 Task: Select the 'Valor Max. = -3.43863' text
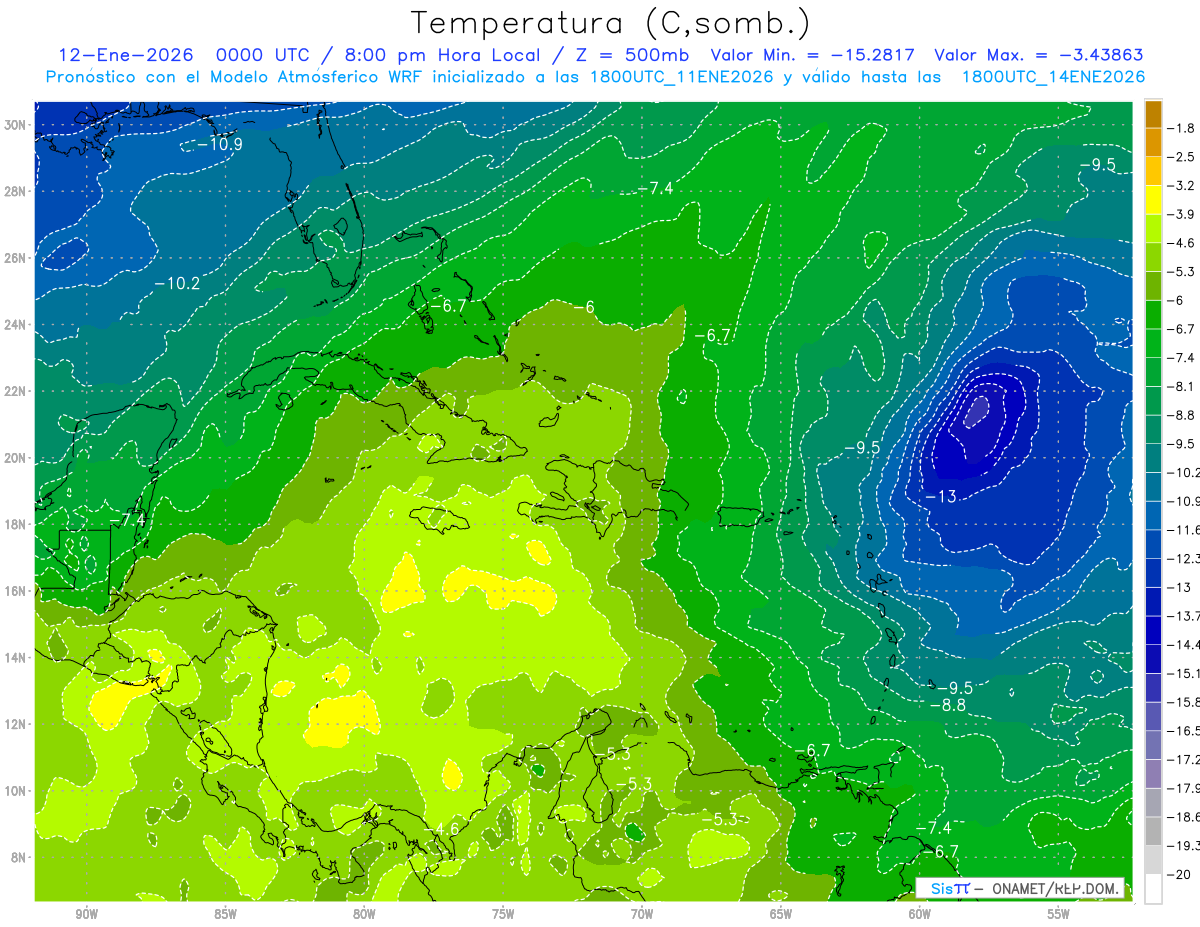[x=1038, y=55]
